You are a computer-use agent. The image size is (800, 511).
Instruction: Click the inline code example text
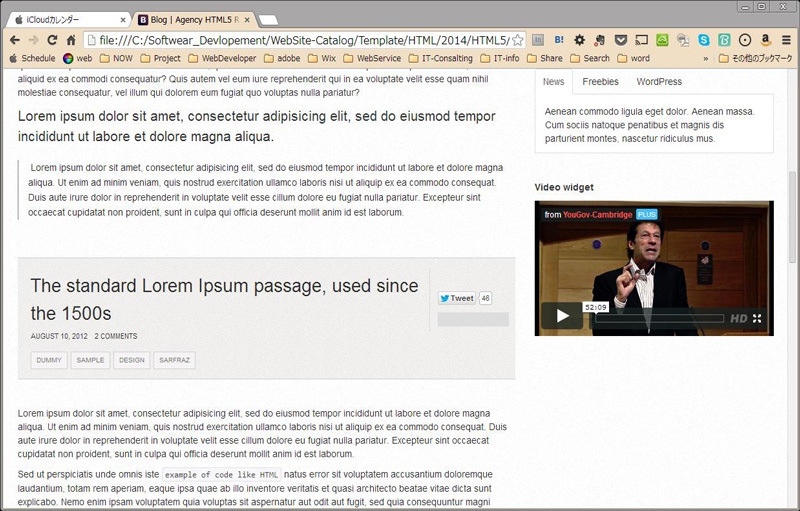[x=221, y=475]
